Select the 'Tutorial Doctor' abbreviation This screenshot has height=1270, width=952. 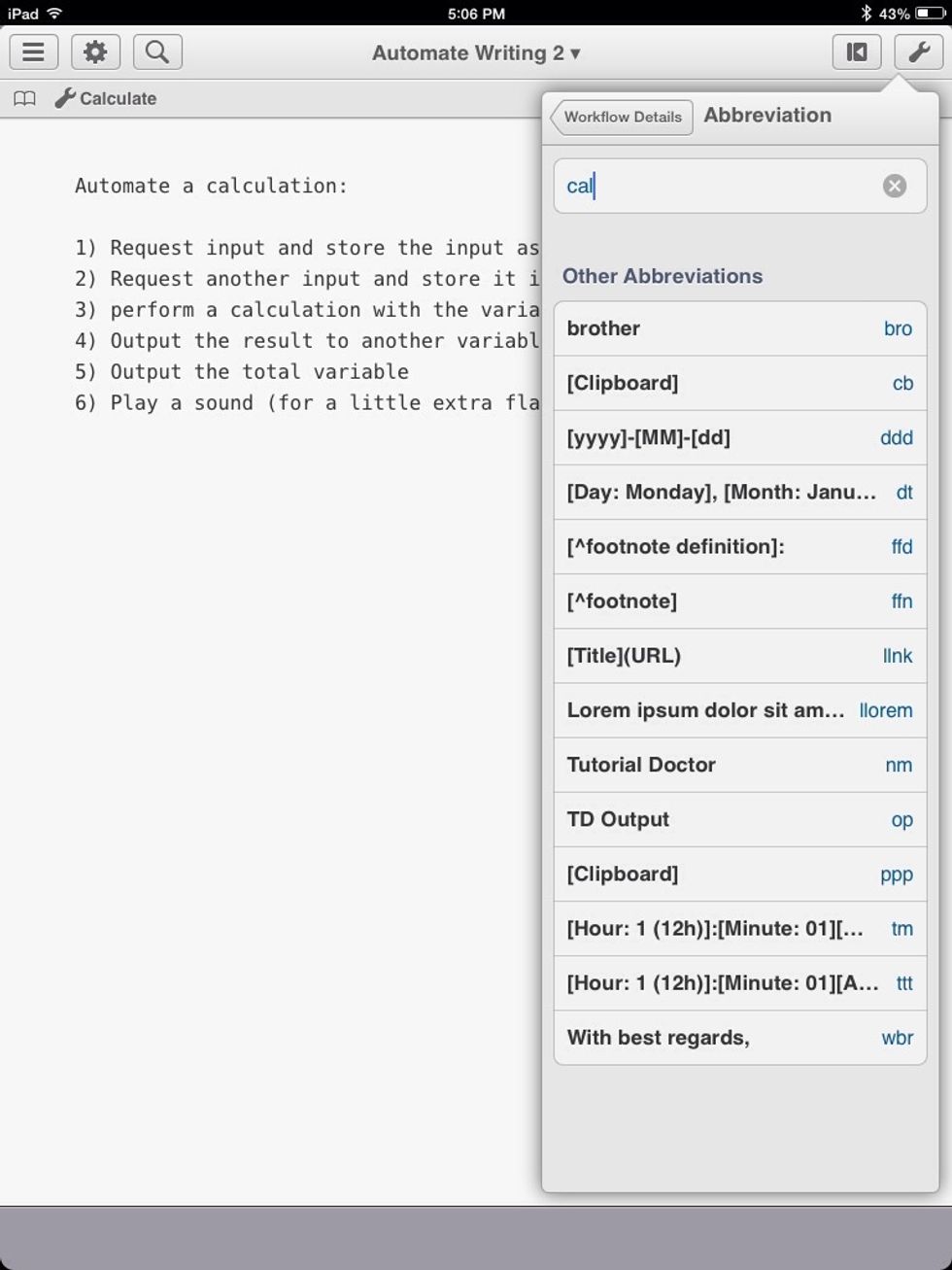point(741,765)
